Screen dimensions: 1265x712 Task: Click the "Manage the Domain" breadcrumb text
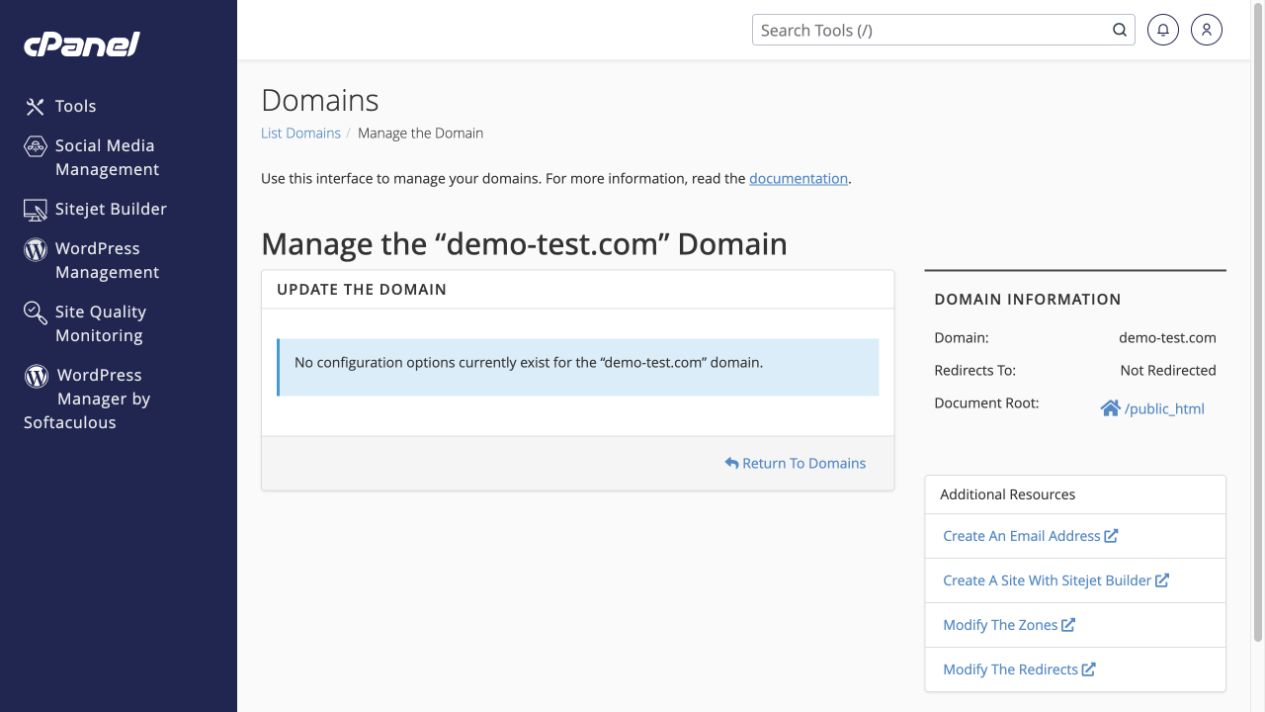point(420,133)
